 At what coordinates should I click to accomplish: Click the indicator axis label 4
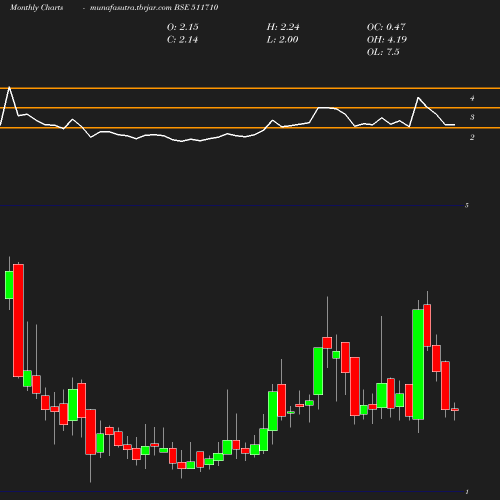472,98
